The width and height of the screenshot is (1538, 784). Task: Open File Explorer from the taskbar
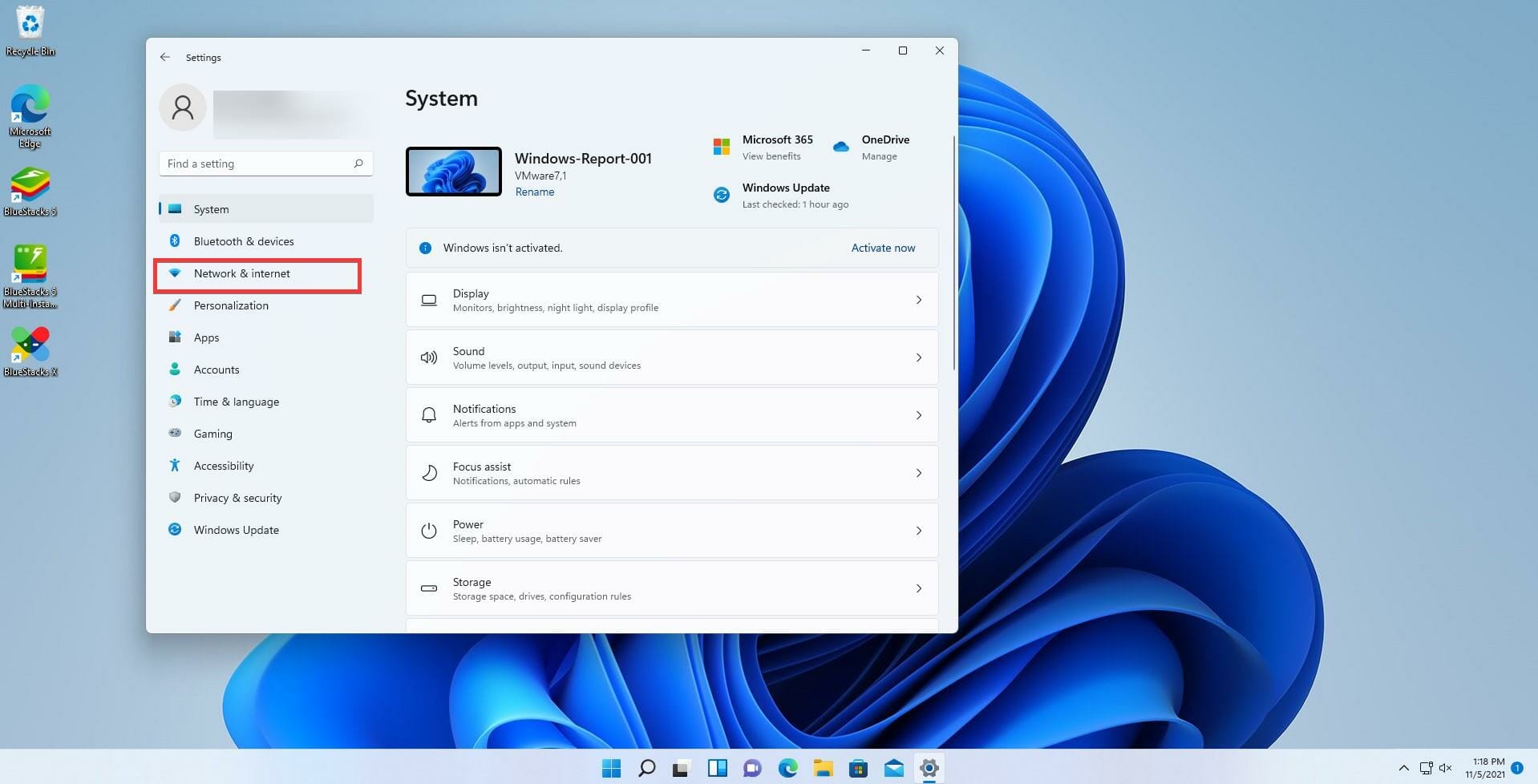coord(823,768)
